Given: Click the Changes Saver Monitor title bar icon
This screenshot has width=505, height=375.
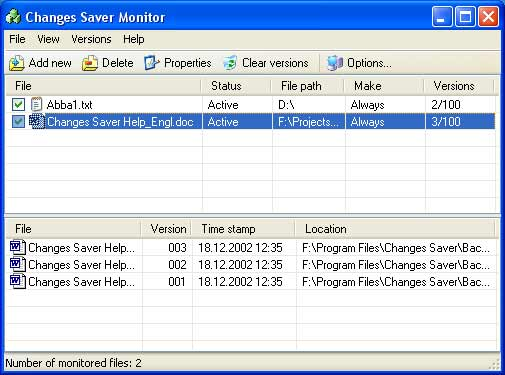Looking at the screenshot, I should point(13,17).
